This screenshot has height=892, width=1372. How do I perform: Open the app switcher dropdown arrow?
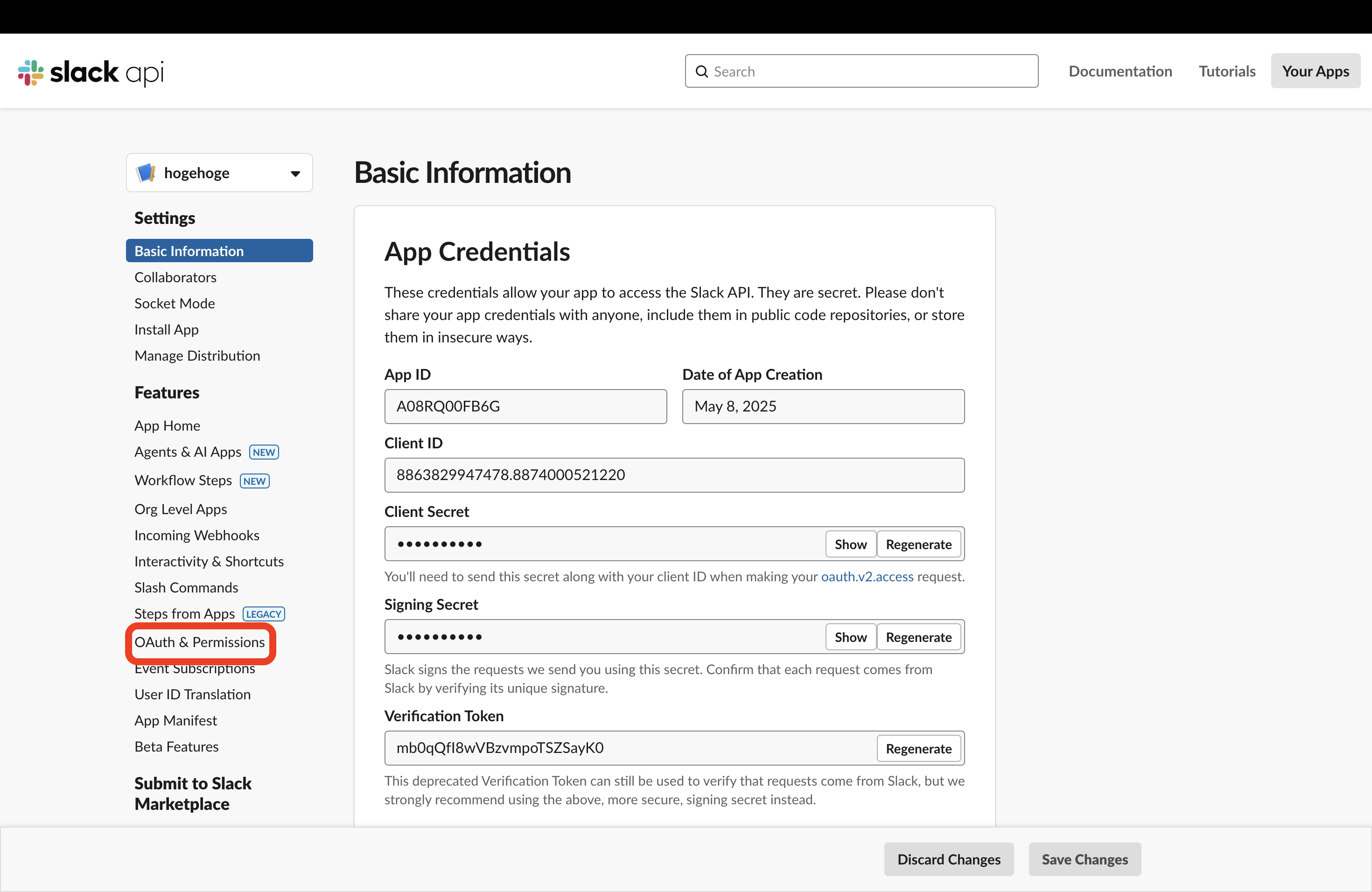click(295, 173)
